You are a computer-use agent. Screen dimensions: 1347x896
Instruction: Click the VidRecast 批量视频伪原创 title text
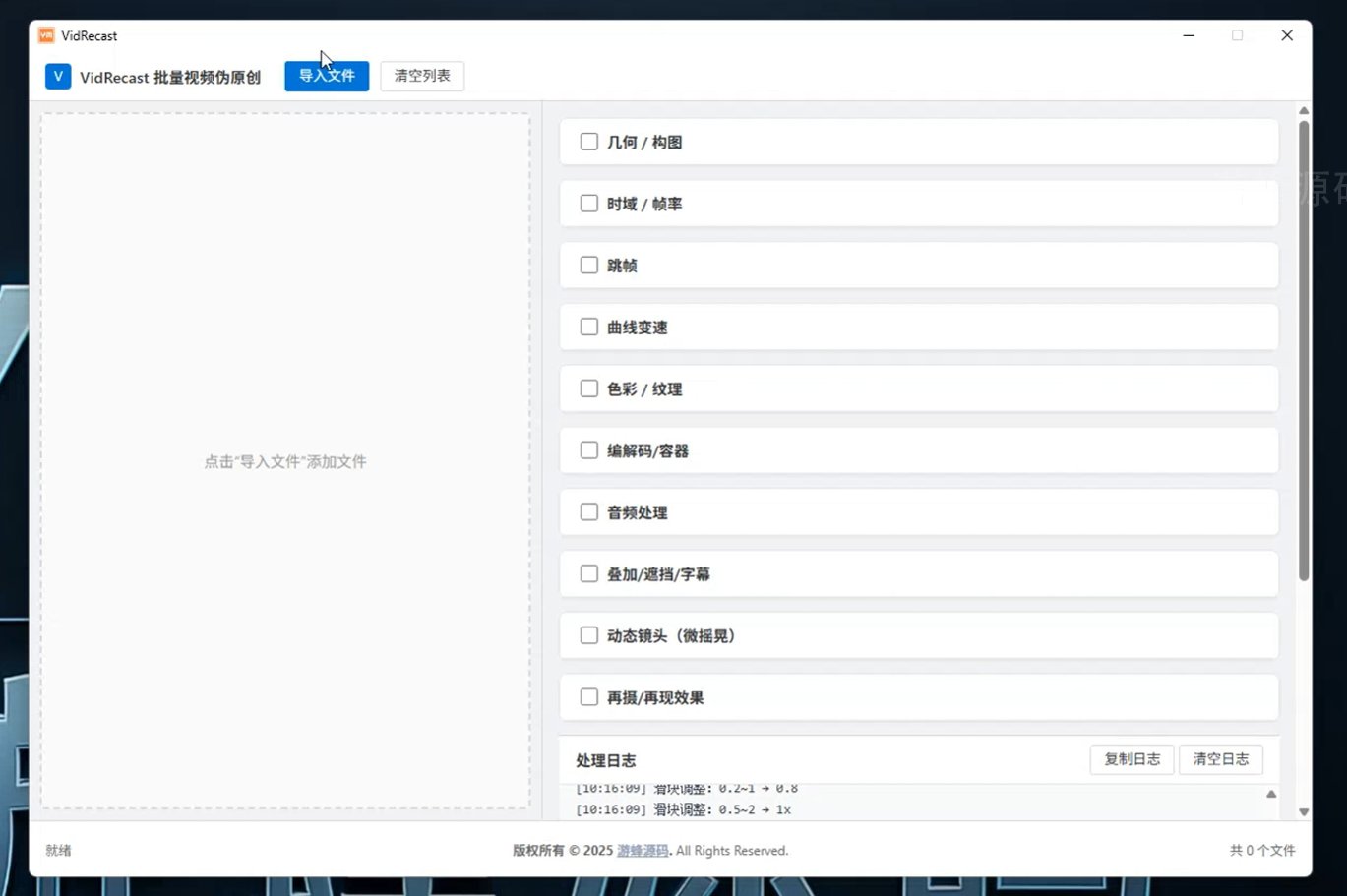click(x=170, y=77)
